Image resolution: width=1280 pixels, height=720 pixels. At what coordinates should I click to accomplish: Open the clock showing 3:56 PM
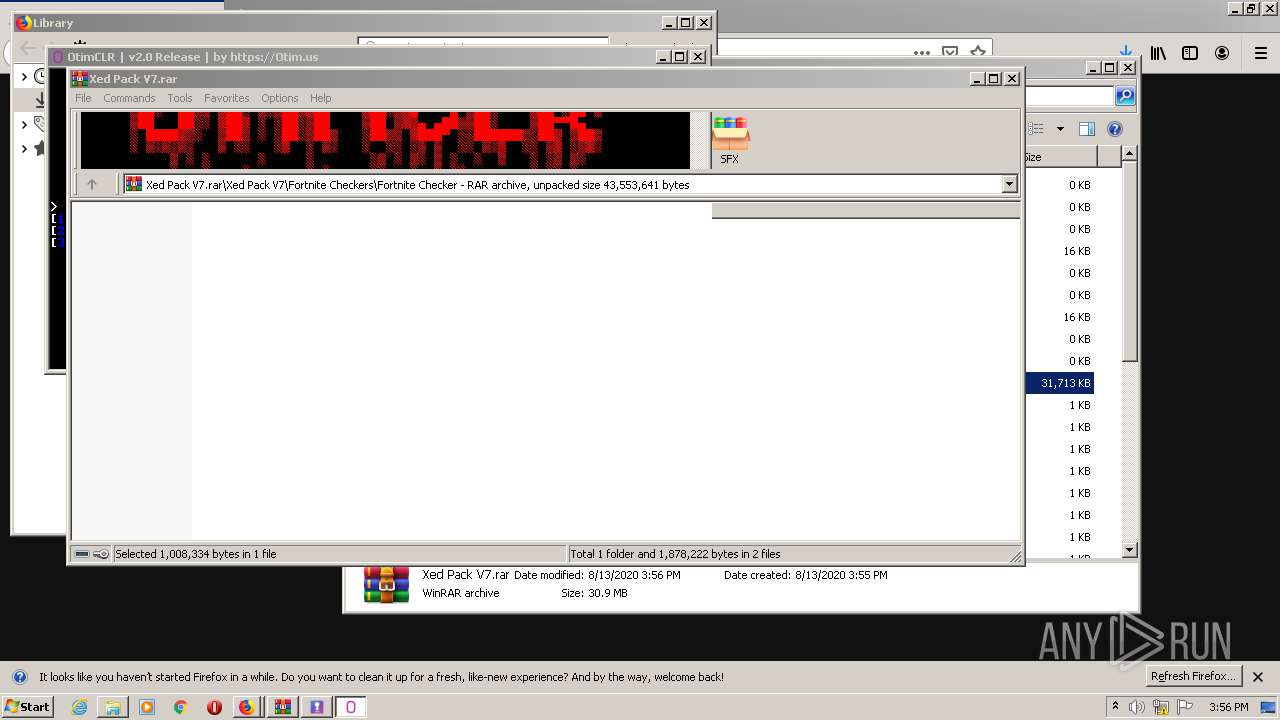(1228, 707)
